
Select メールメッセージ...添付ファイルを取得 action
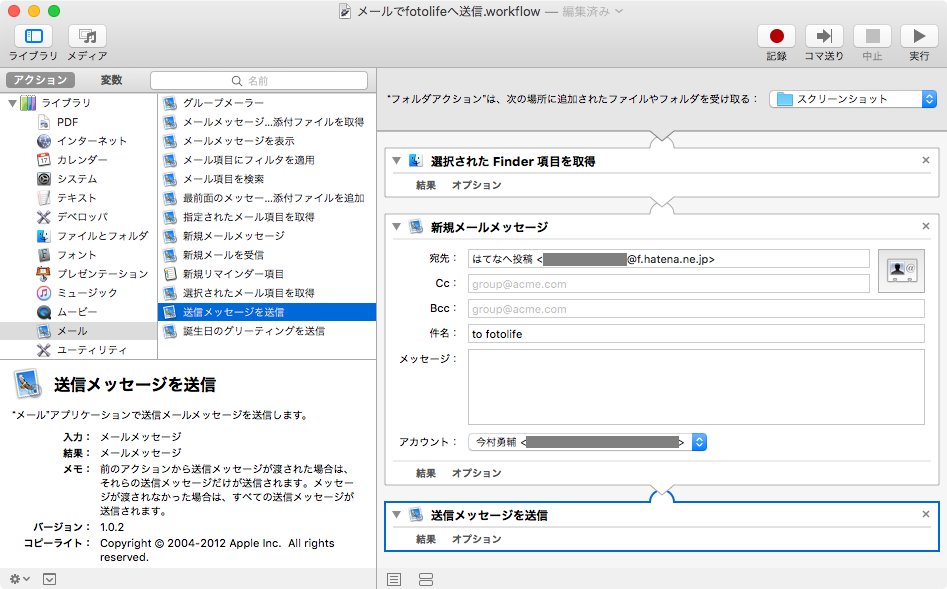click(266, 122)
